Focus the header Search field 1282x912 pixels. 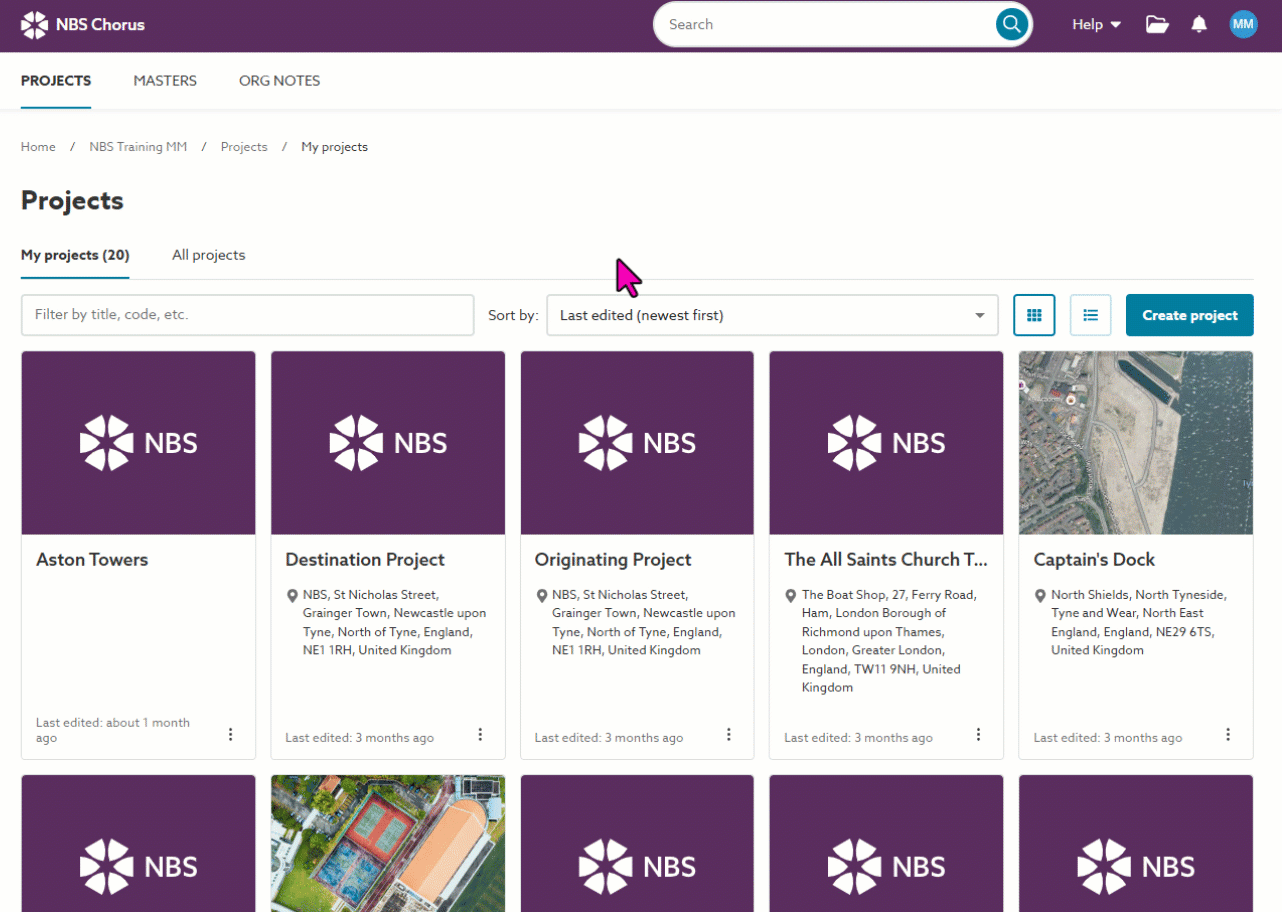point(825,25)
